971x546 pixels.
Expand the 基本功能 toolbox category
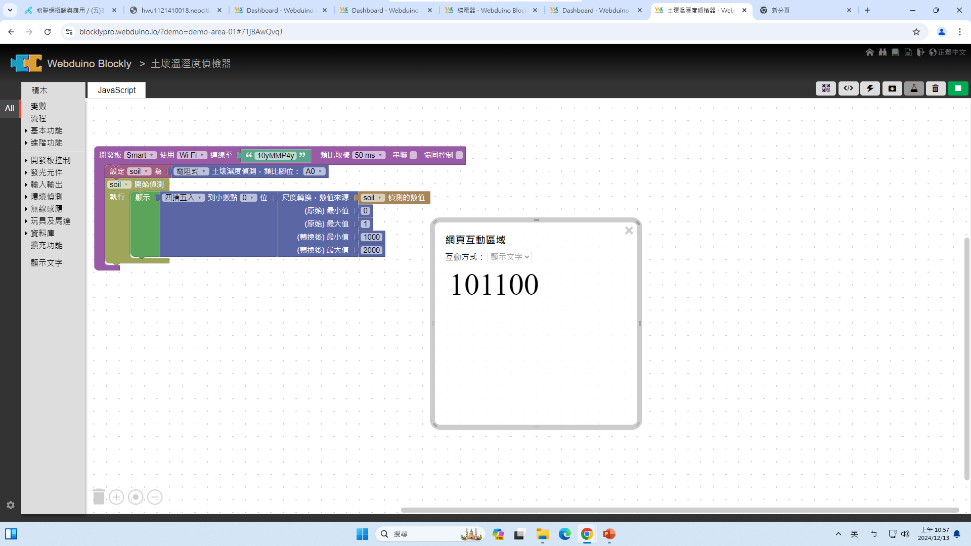point(45,130)
